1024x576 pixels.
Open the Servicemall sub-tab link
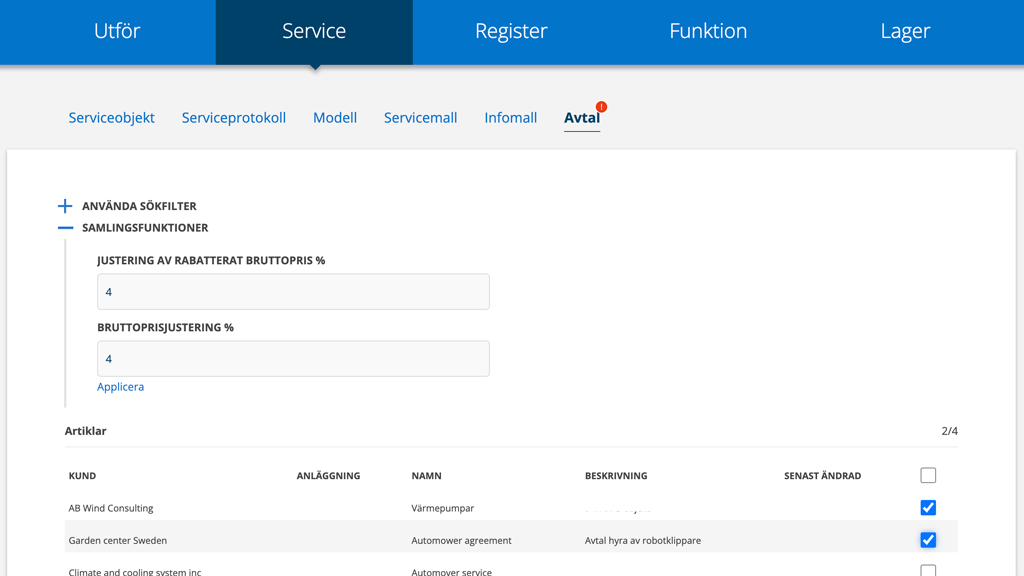tap(420, 117)
